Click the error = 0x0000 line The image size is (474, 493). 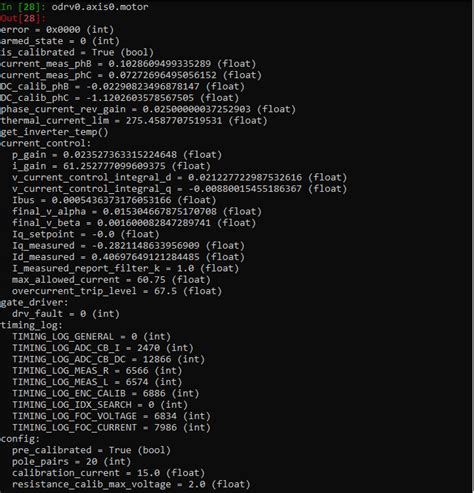point(57,30)
